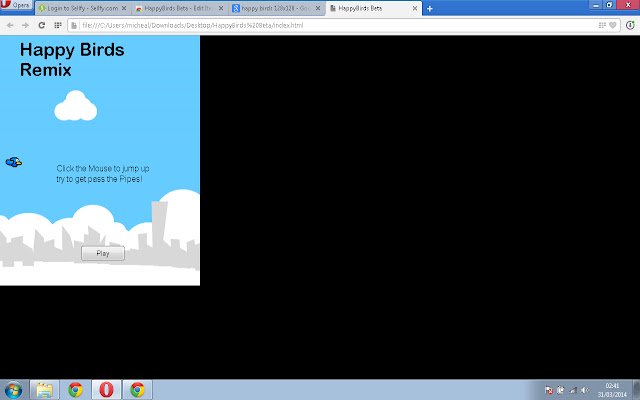Viewport: 640px width, 400px height.
Task: Click the blue bird sprite
Action: tap(13, 162)
